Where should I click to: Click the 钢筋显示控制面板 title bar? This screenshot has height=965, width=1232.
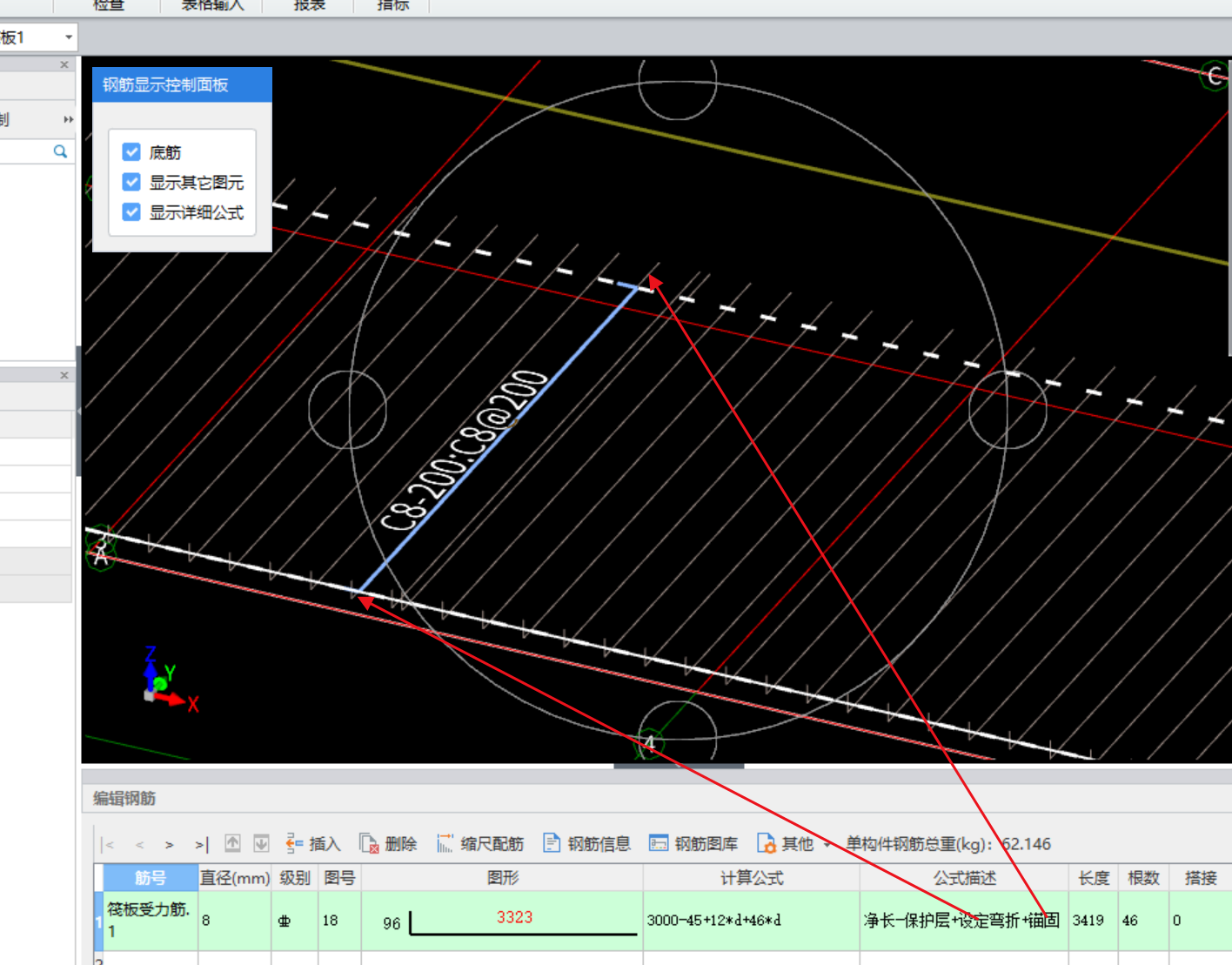pos(182,84)
